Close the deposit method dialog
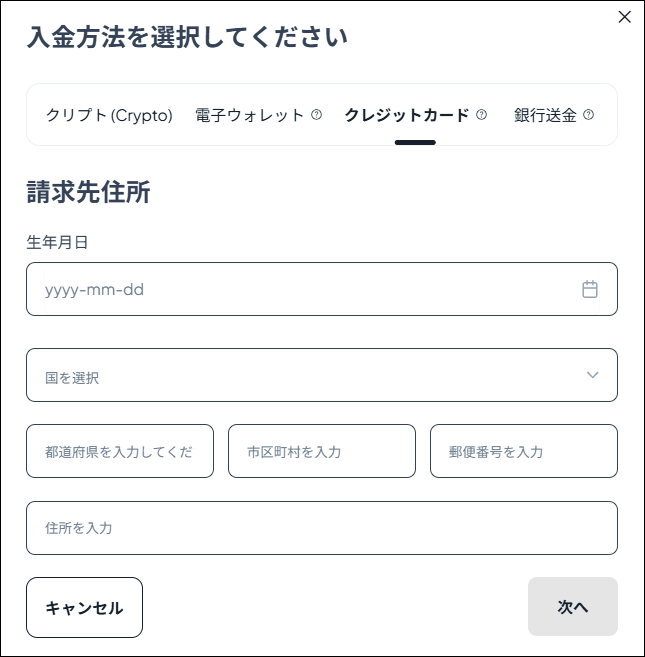The image size is (645, 657). [x=625, y=17]
